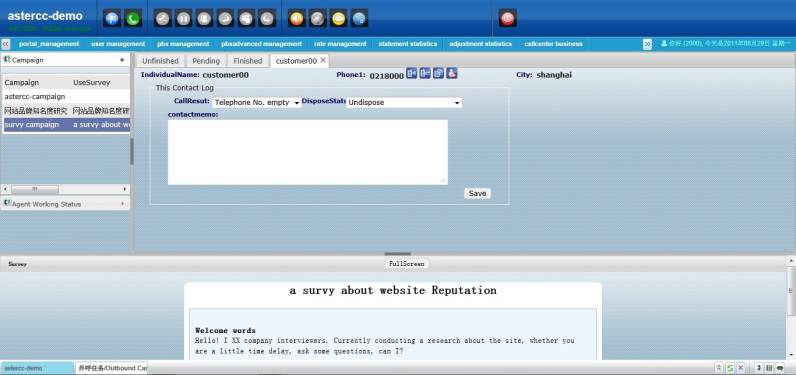Click the up-arrows icon in bottom bar
This screenshot has width=796, height=375.
[719, 368]
